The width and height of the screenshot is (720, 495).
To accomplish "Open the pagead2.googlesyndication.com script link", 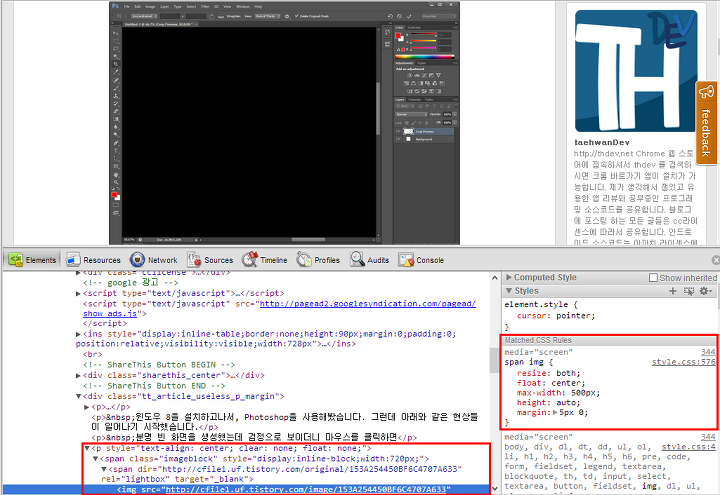I will 367,304.
